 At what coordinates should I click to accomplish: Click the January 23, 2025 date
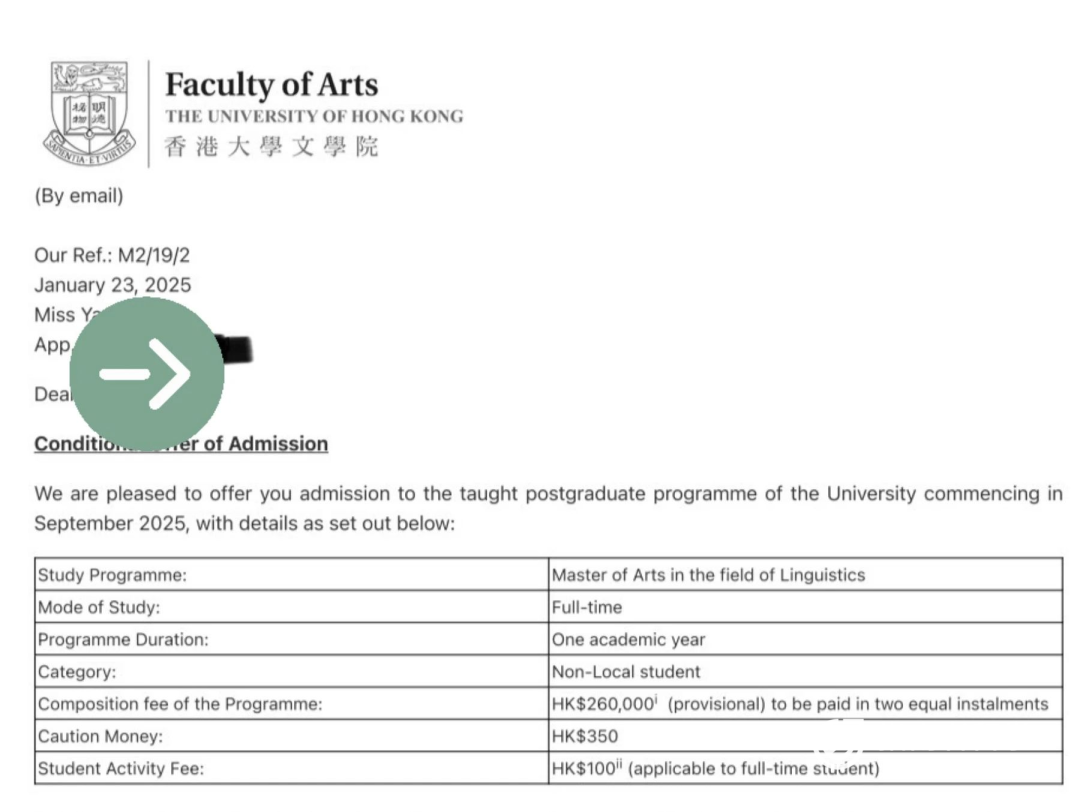tap(112, 285)
